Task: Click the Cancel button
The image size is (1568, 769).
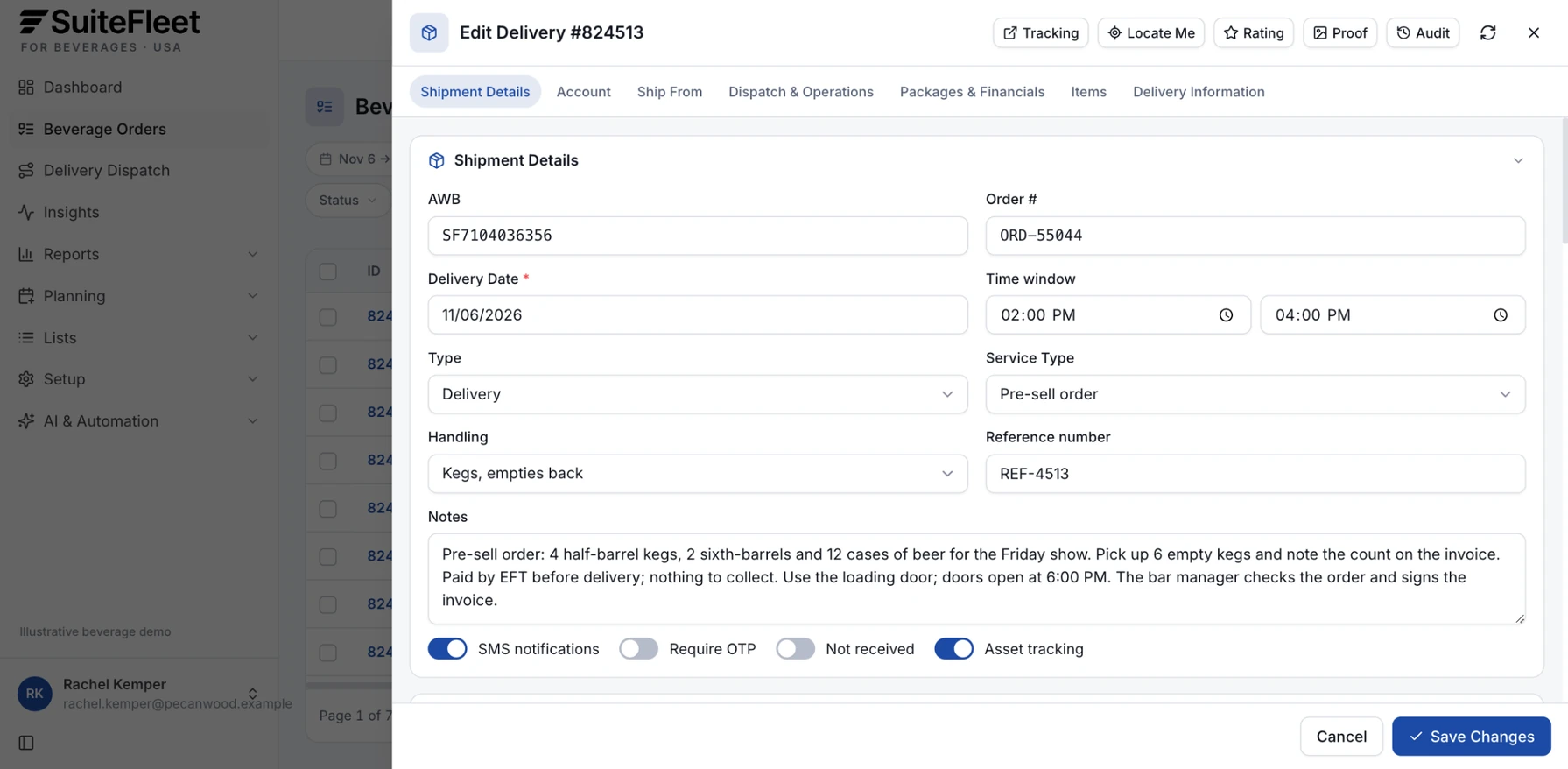Action: tap(1341, 737)
